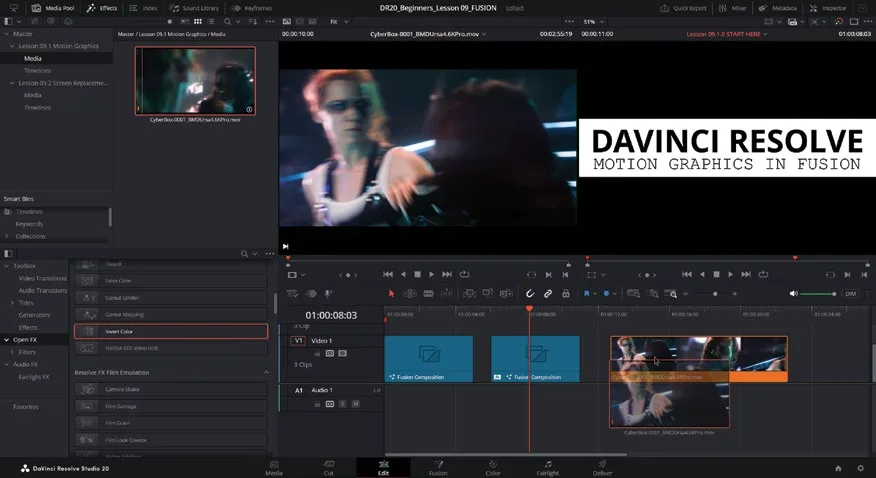This screenshot has height=478, width=876.
Task: Click the voiceover microphone icon
Action: point(328,294)
